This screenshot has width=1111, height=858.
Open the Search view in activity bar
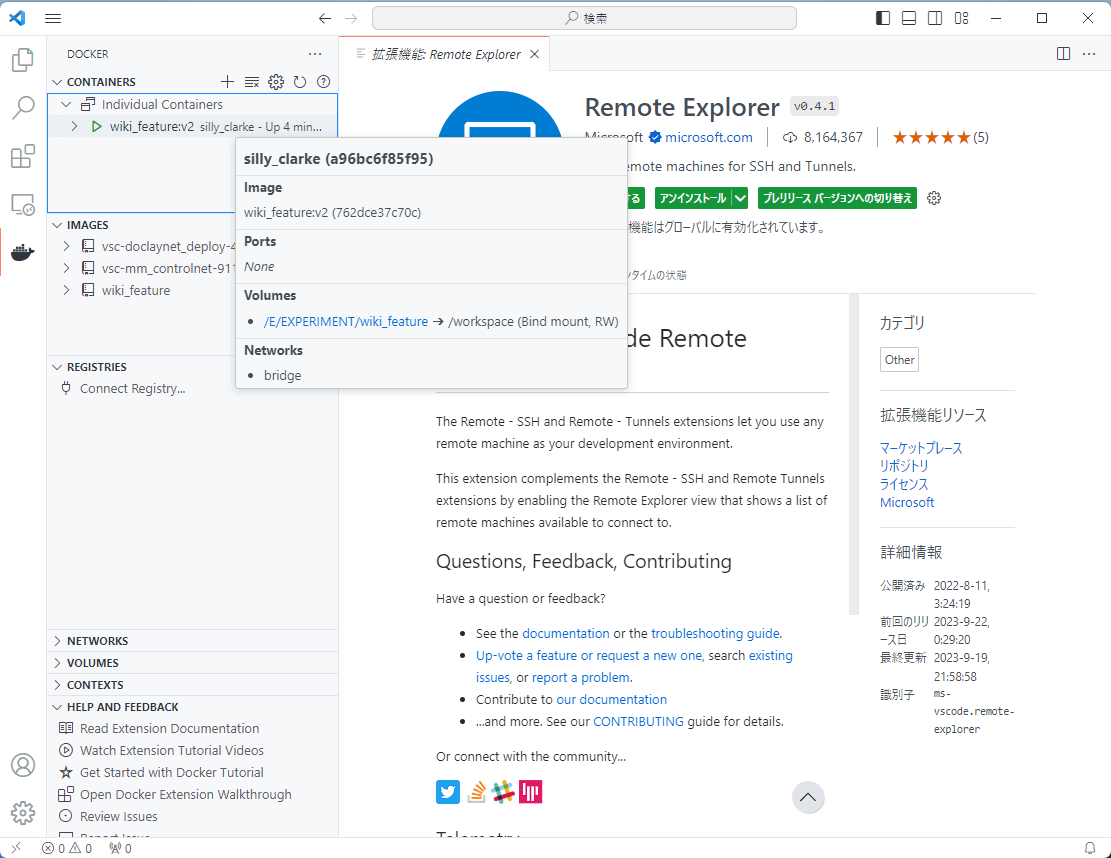coord(23,108)
